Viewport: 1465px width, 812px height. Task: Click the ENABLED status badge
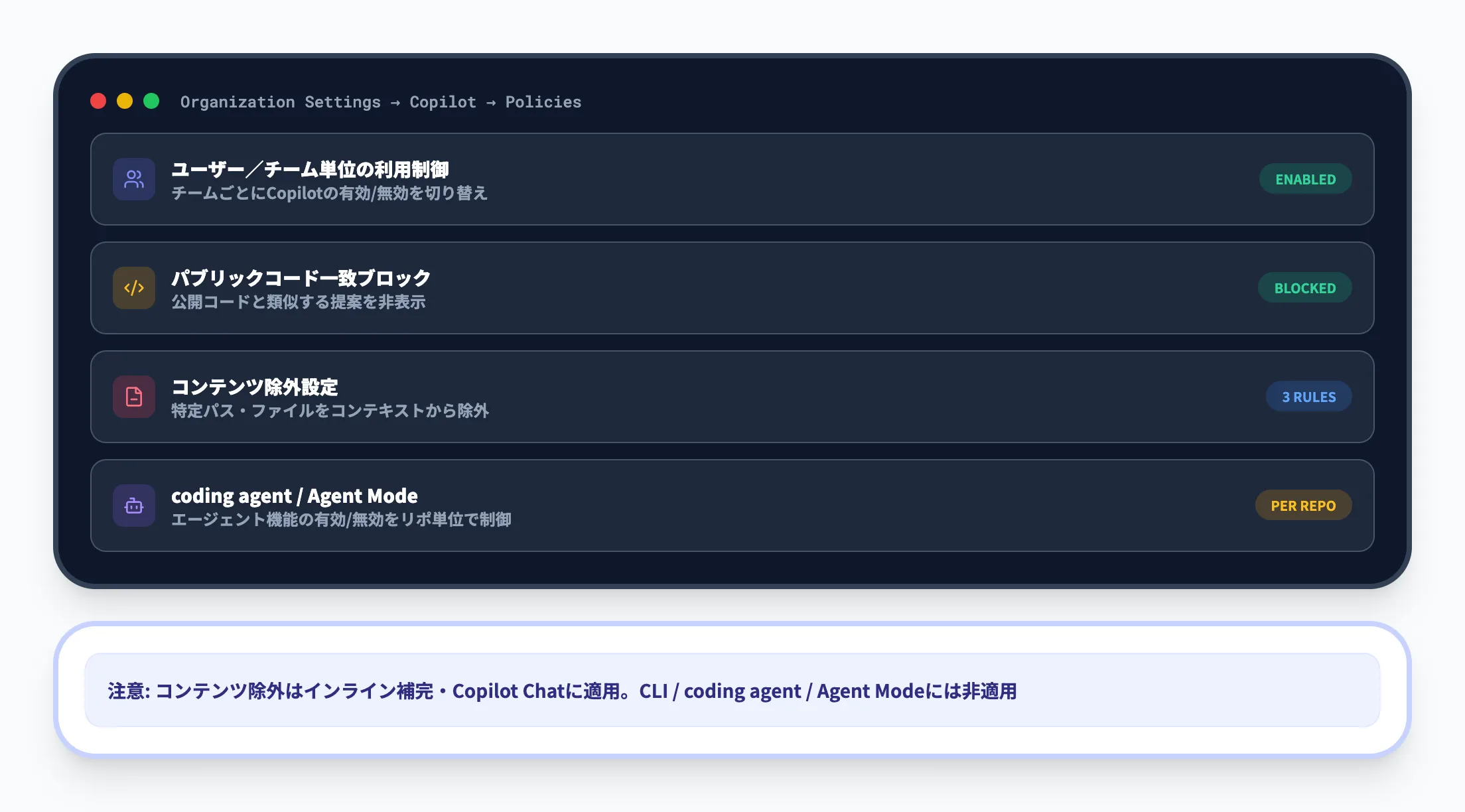tap(1304, 178)
